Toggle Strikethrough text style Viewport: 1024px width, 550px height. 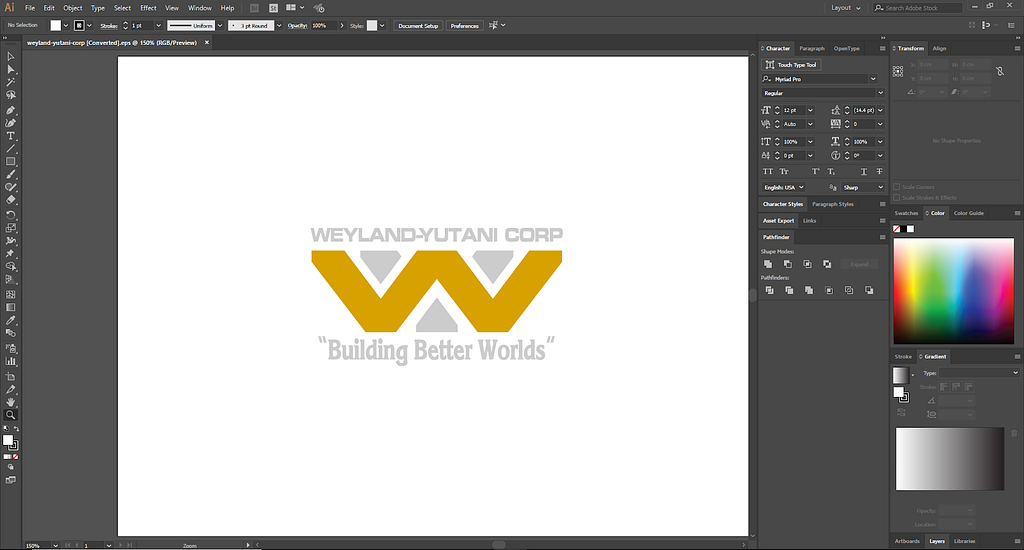pyautogui.click(x=880, y=171)
